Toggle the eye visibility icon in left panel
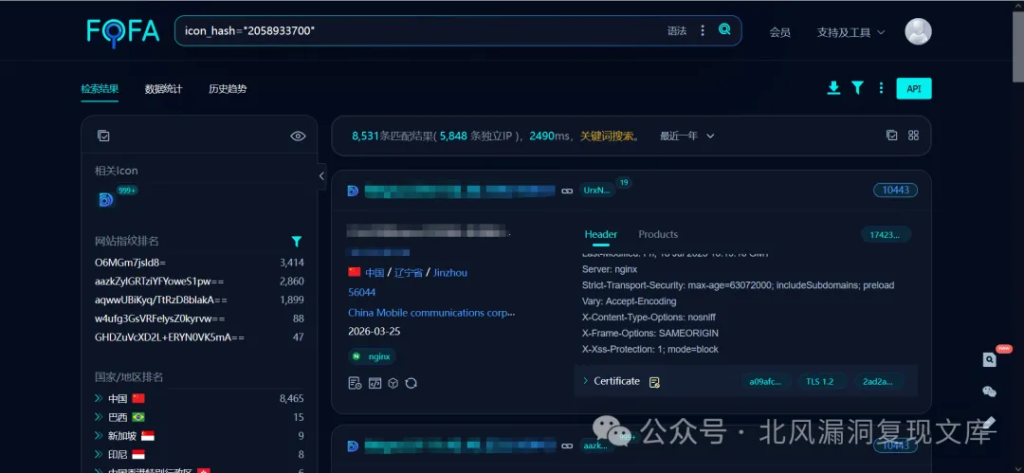 click(x=297, y=136)
